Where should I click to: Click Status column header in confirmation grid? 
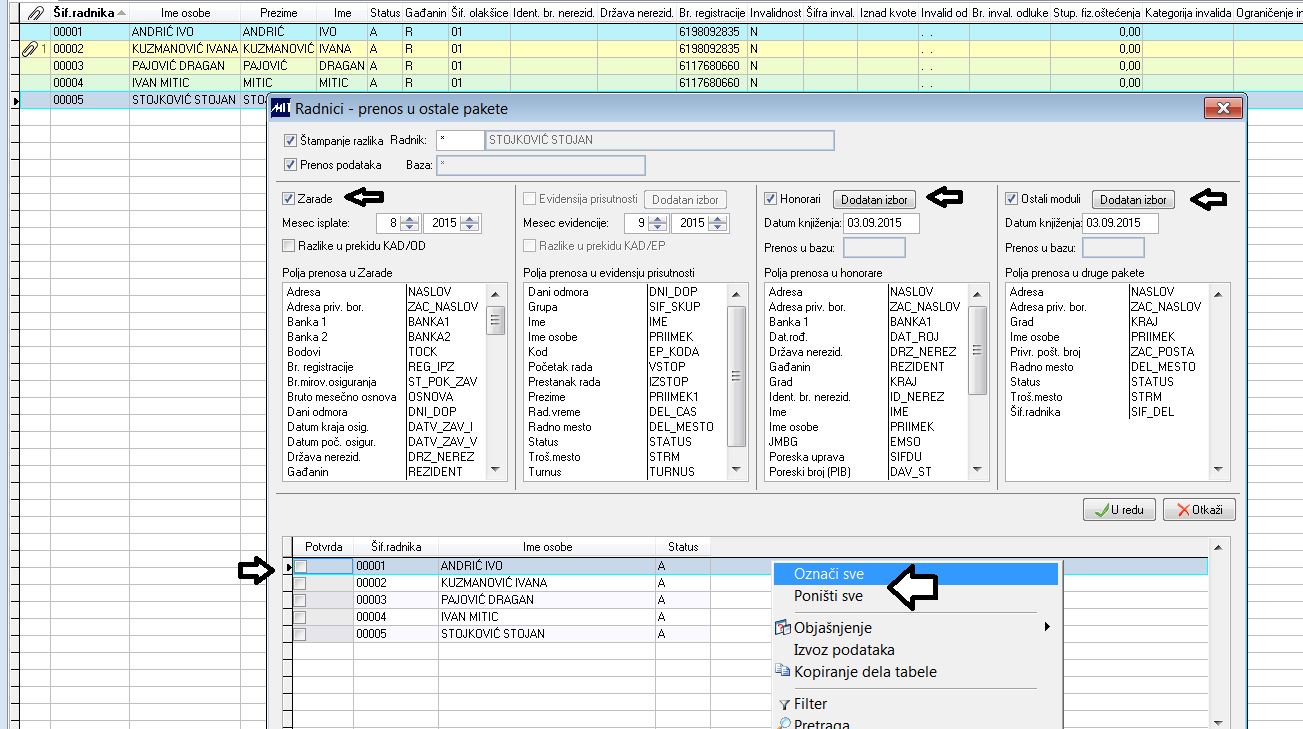(683, 547)
